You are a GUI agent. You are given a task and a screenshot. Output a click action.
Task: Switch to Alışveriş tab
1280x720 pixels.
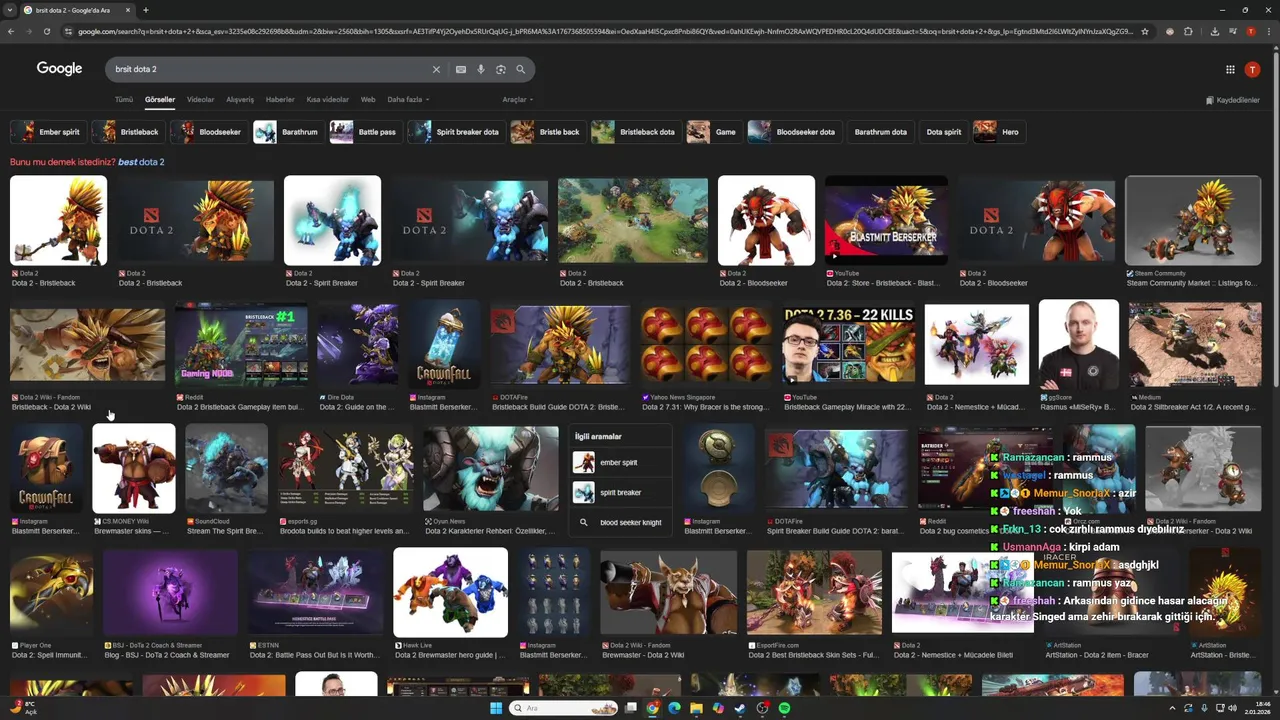point(240,100)
